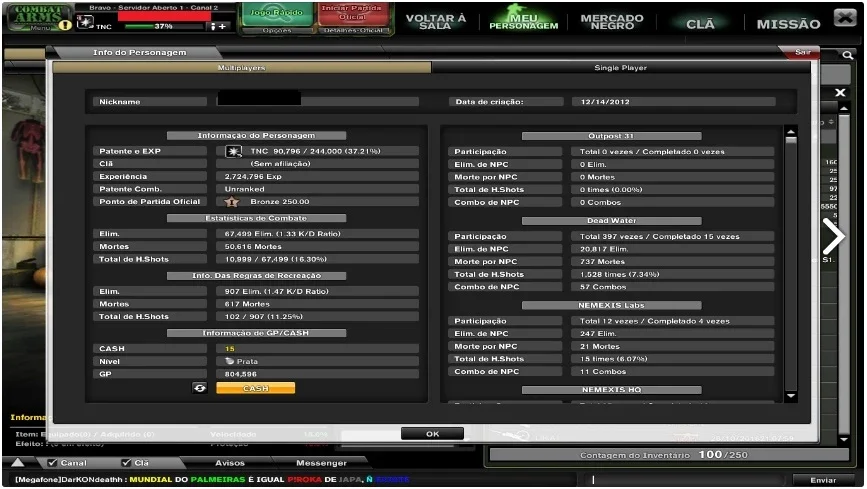The width and height of the screenshot is (867, 489).
Task: Click the Megafone message from DarKONdeathh
Action: pyautogui.click(x=212, y=480)
